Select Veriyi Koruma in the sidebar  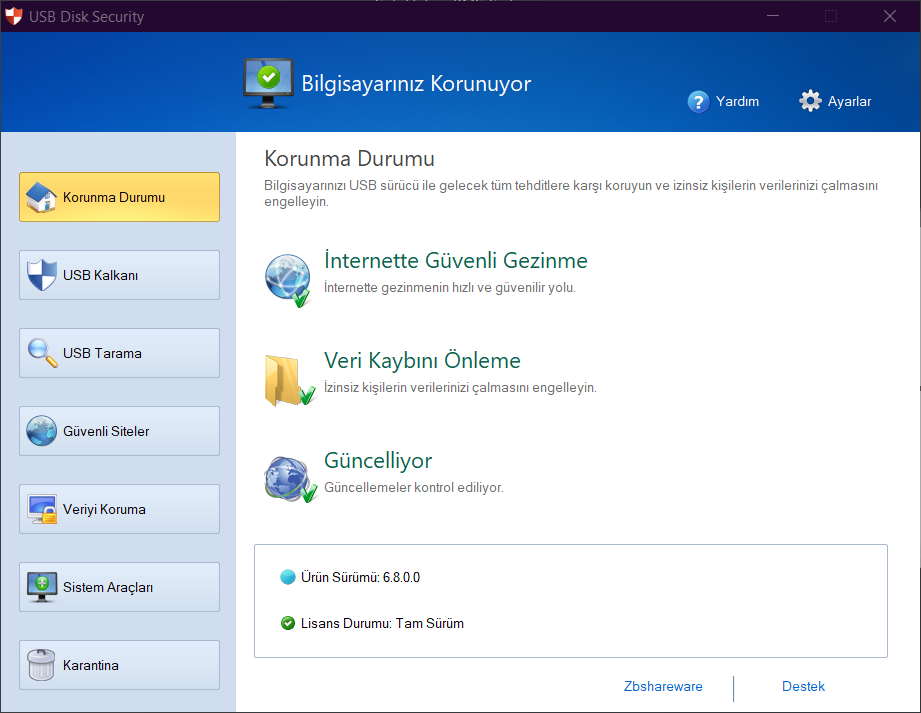pos(119,509)
